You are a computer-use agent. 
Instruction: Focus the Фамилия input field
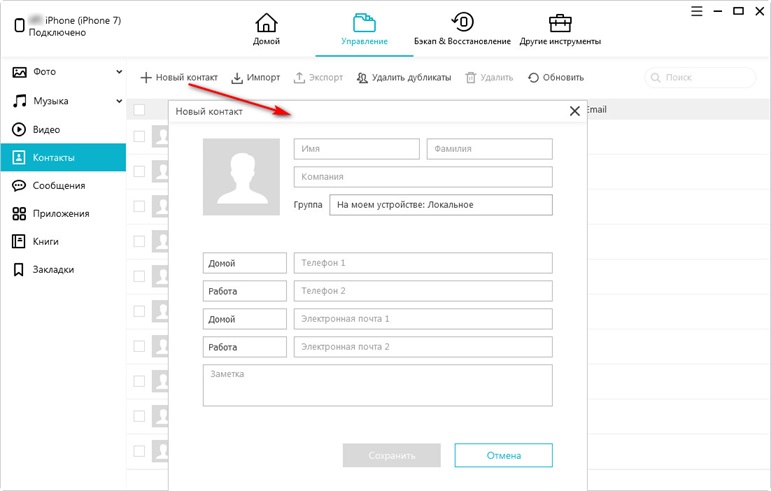click(x=489, y=149)
